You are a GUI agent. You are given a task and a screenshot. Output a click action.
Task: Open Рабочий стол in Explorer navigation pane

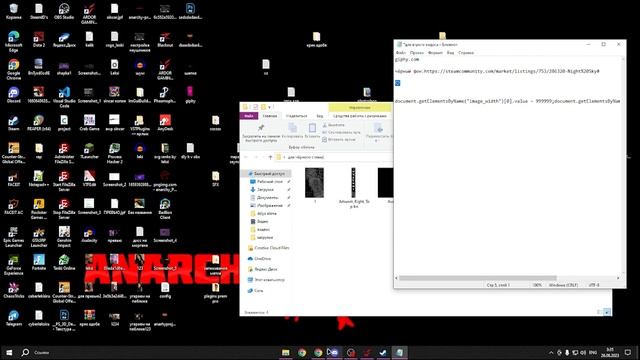(x=269, y=181)
